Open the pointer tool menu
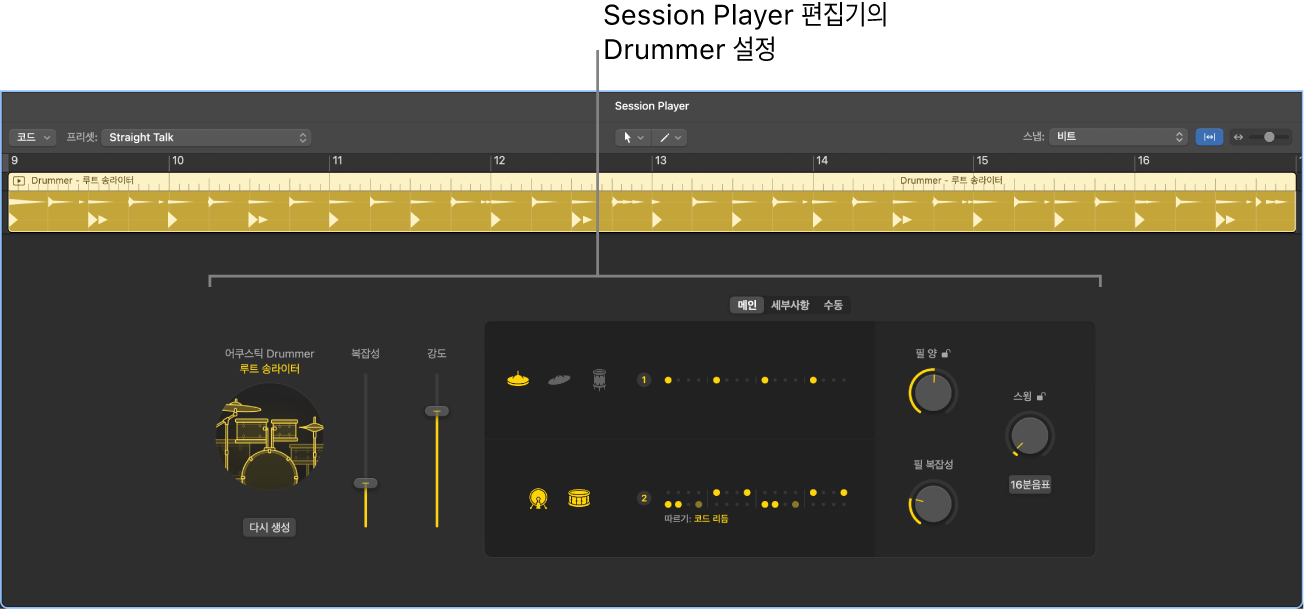Screen dimensions: 1306x609 click(x=633, y=137)
